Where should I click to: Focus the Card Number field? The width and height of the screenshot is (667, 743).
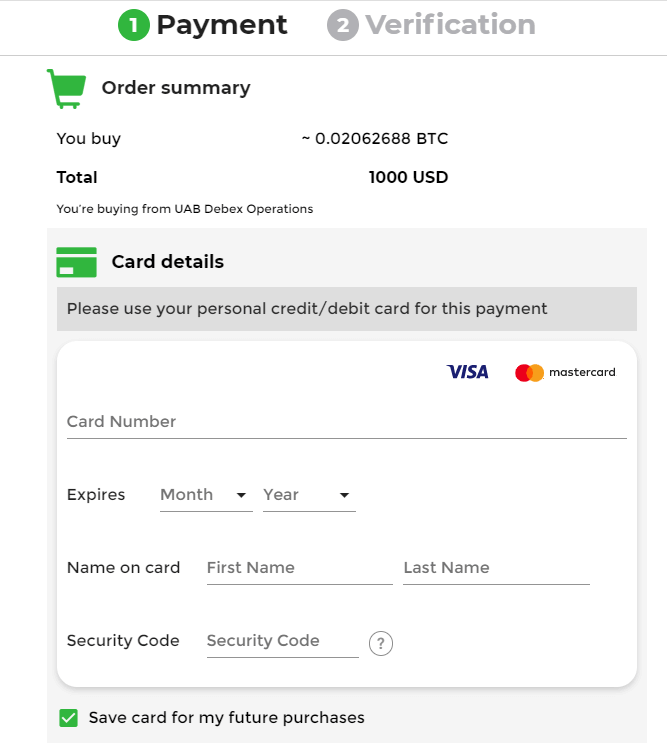346,422
